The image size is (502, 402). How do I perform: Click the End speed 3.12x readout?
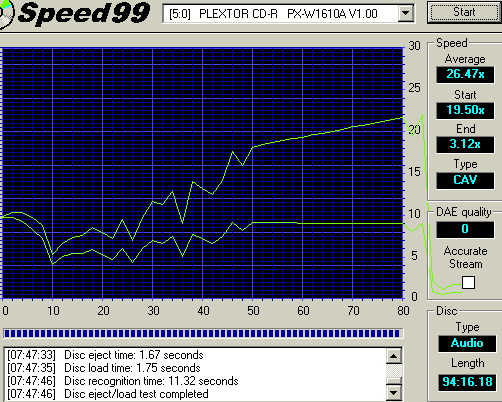(465, 145)
